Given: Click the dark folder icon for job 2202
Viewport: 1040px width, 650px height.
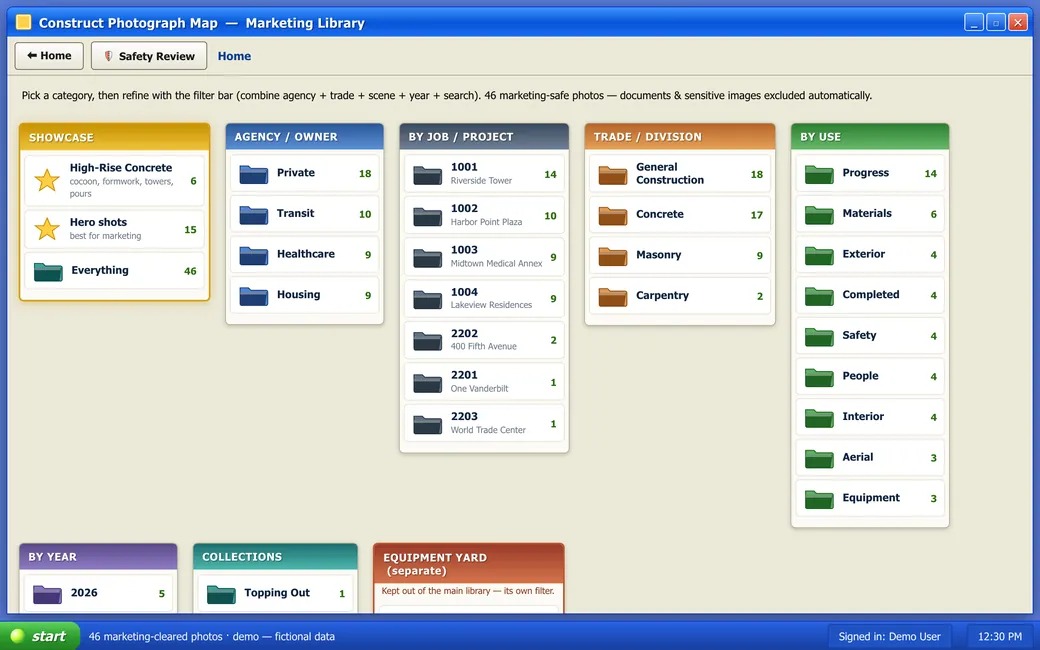Looking at the screenshot, I should 427,341.
